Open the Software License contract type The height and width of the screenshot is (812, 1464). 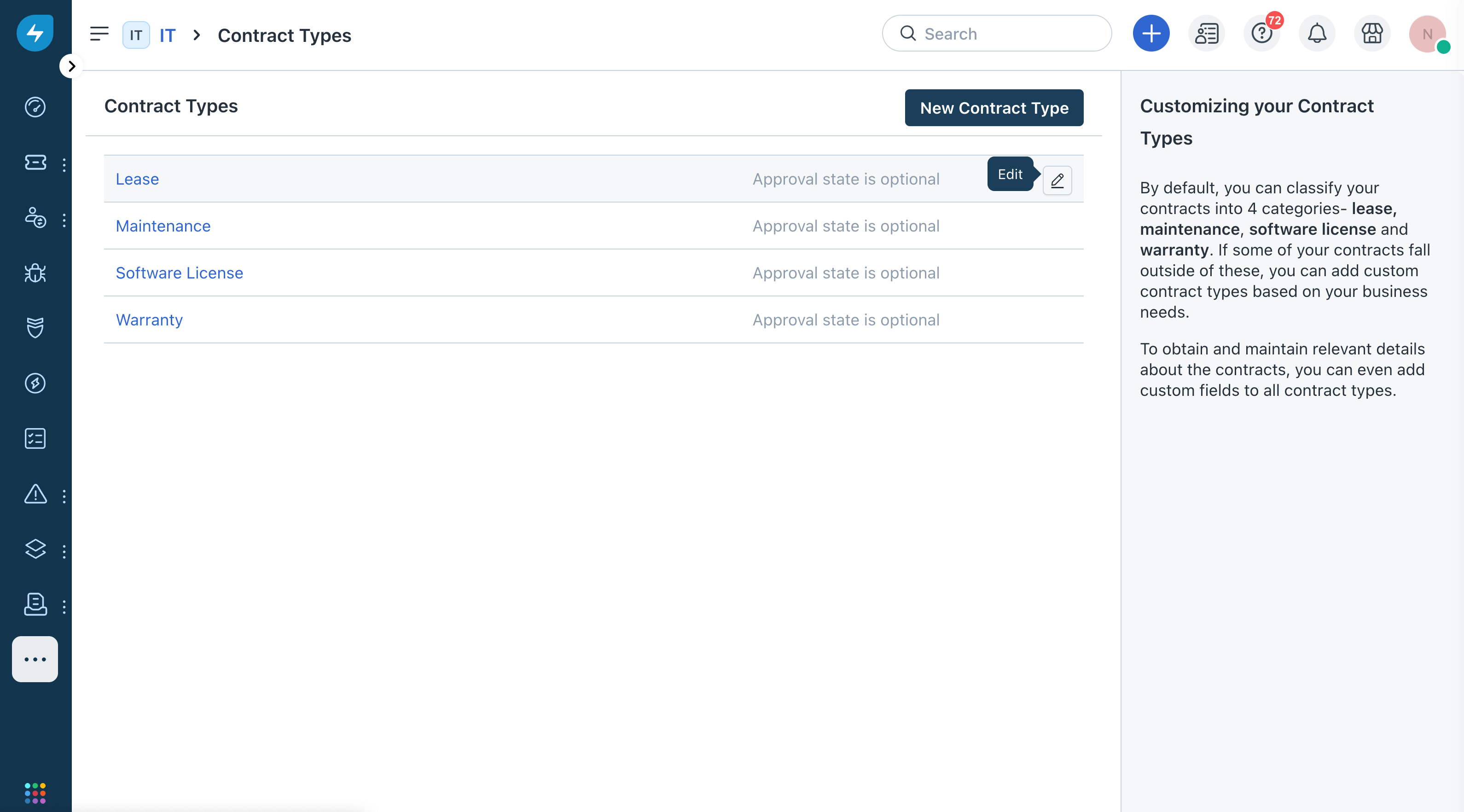coord(179,273)
